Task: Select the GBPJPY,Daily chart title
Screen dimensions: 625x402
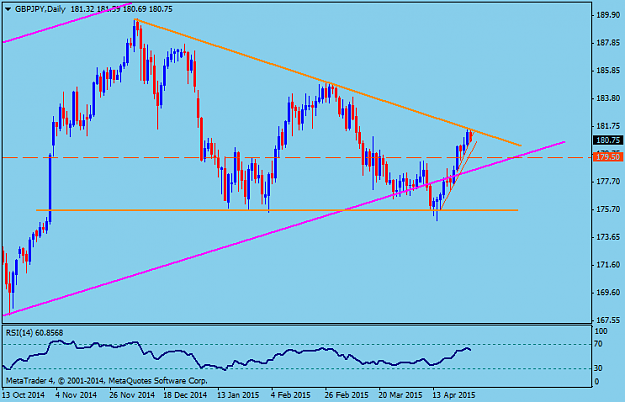Action: point(40,9)
